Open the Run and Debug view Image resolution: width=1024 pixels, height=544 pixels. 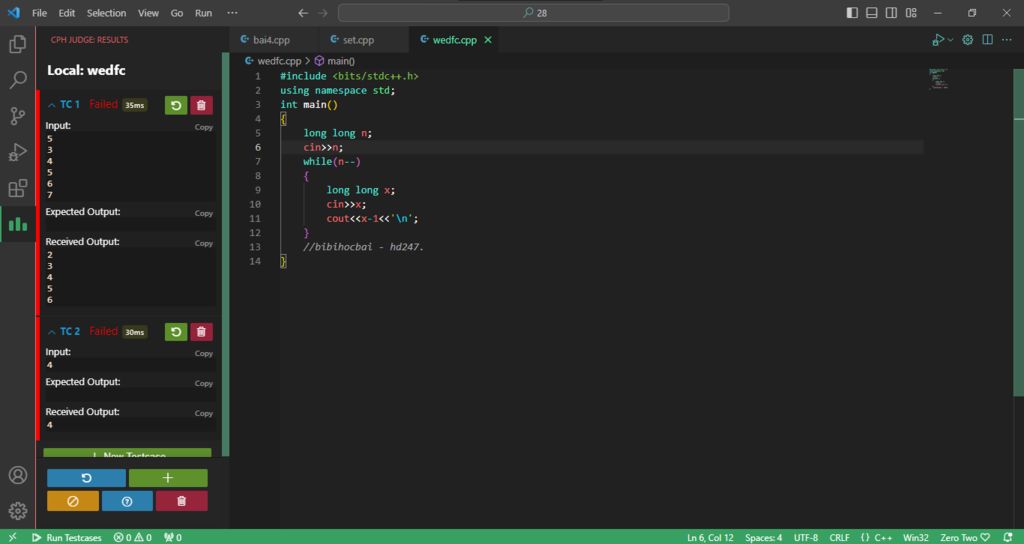18,152
